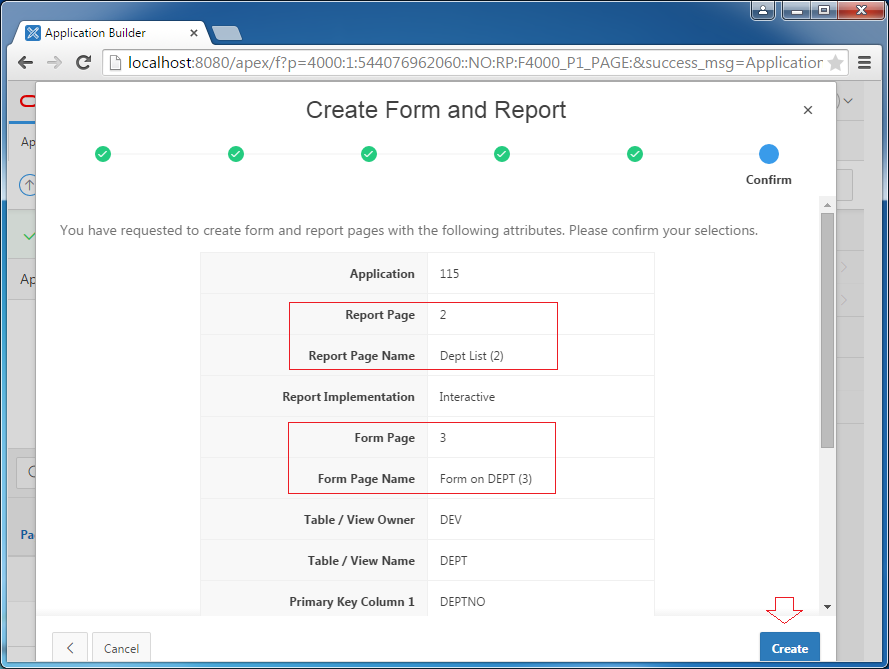Click the Report Page Name label
Viewport: 889px width, 669px height.
point(362,356)
